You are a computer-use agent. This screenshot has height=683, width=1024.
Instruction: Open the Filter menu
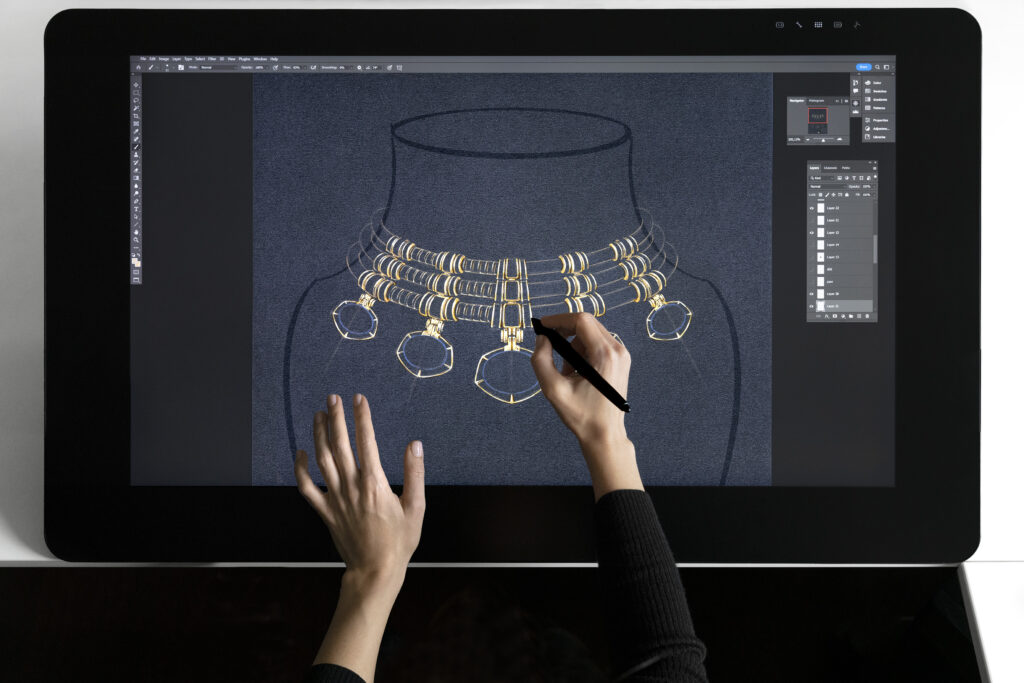(212, 59)
